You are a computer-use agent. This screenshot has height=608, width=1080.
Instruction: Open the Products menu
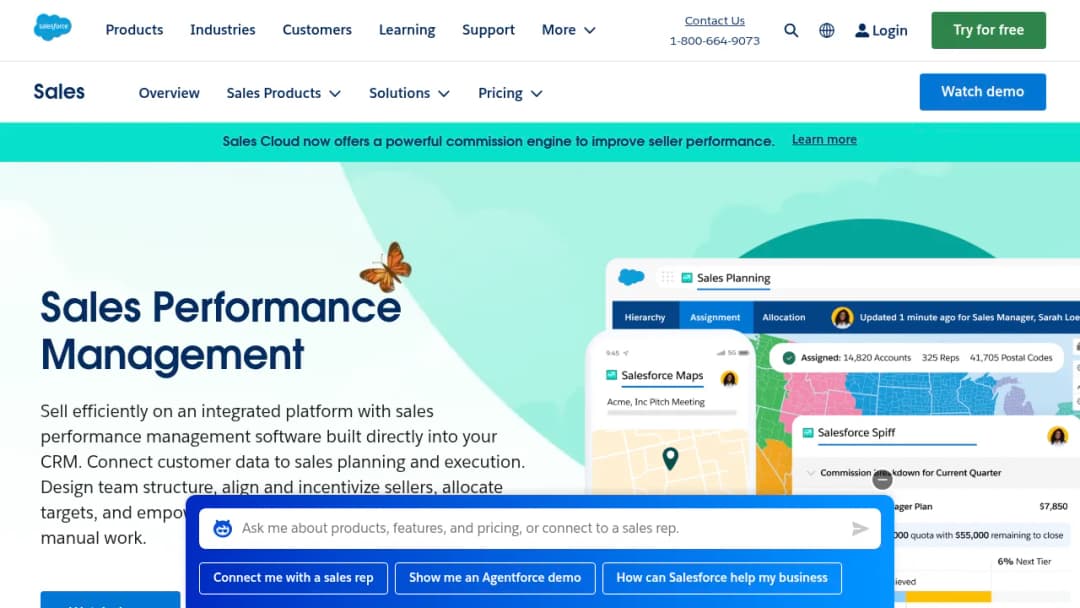coord(134,30)
